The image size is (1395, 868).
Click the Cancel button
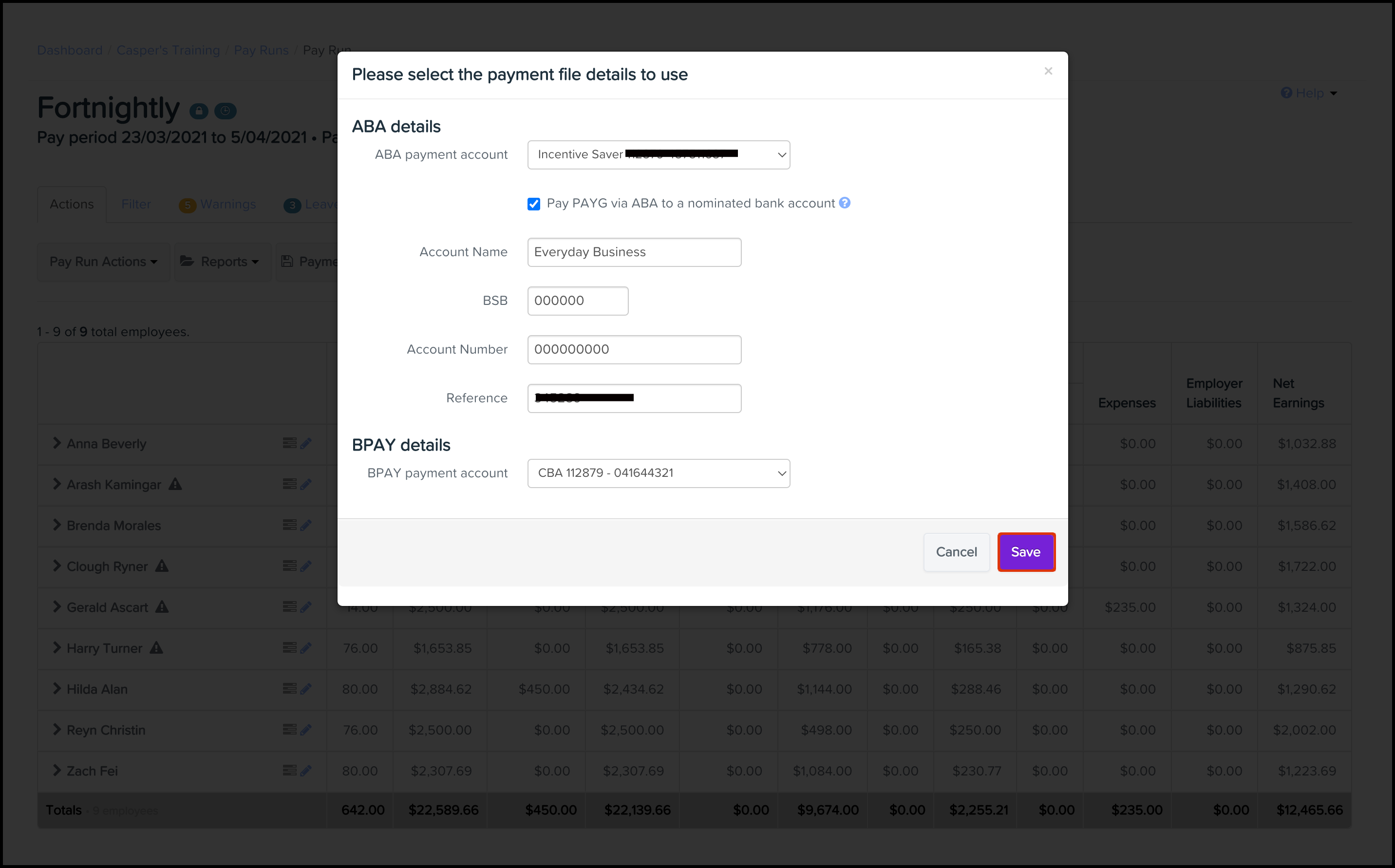956,552
